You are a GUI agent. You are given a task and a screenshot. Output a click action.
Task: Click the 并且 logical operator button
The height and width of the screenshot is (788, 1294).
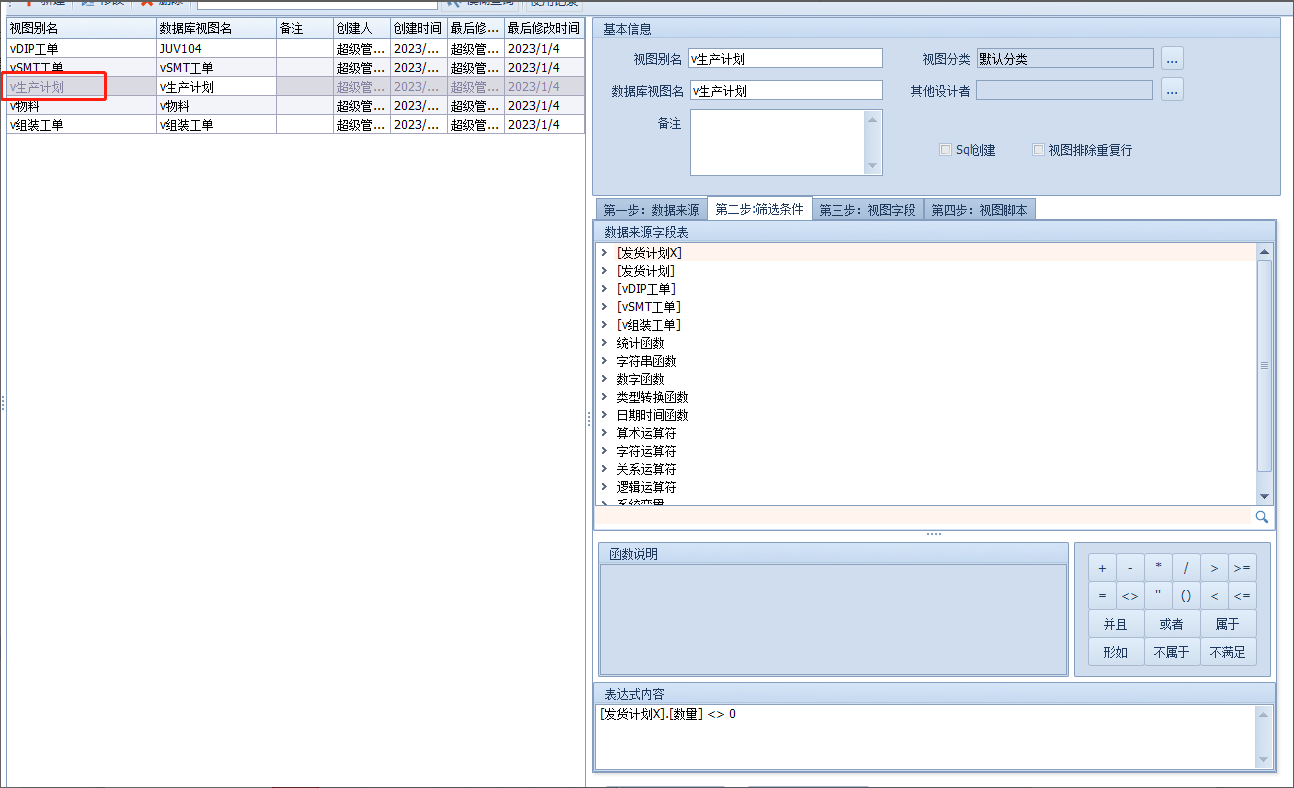1116,624
